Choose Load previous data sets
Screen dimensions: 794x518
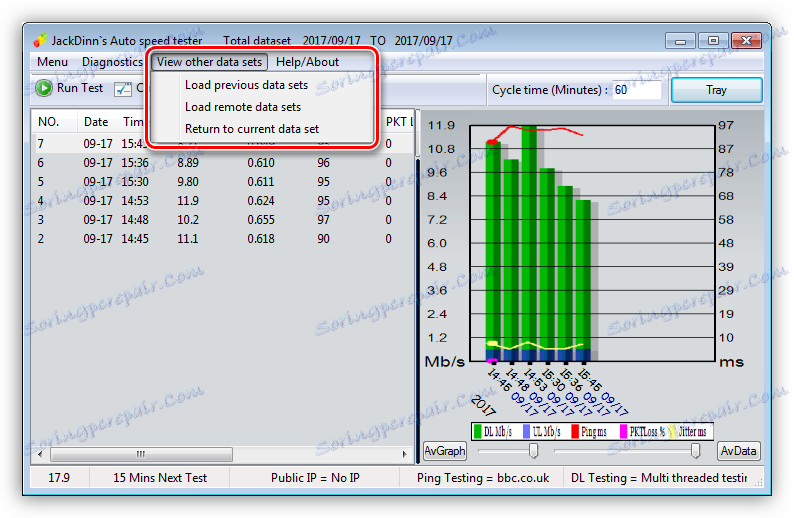tap(246, 85)
